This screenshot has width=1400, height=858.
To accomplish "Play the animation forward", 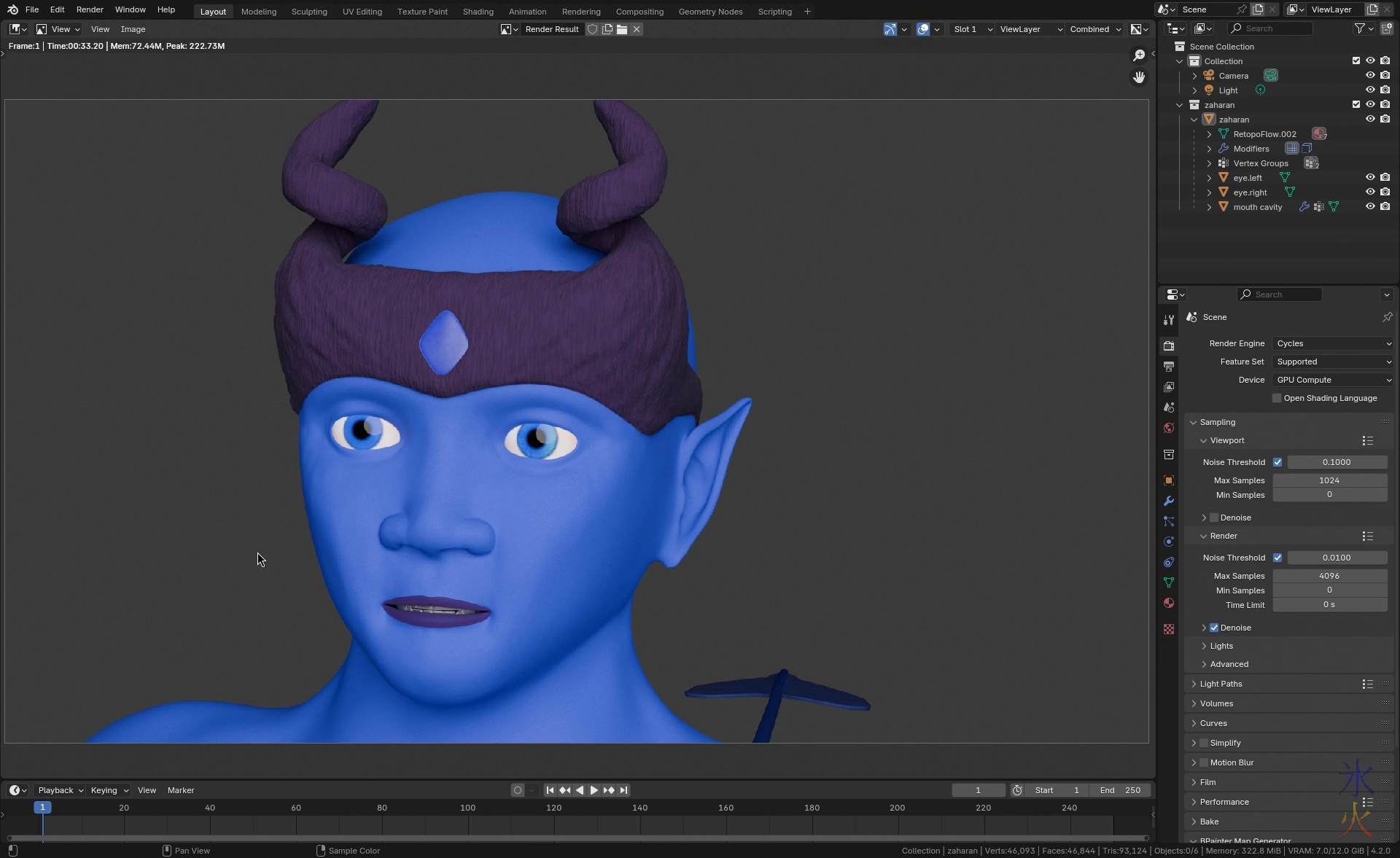I will 594,790.
